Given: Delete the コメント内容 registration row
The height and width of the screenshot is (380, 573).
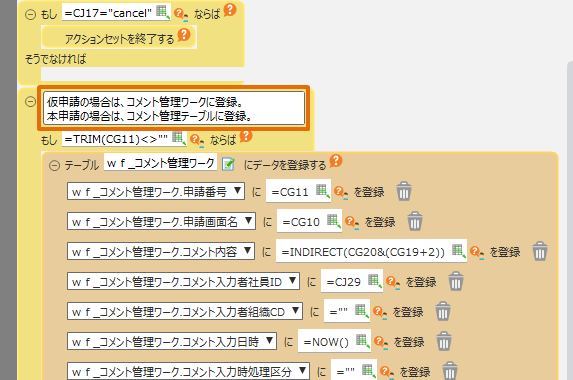Looking at the screenshot, I should coord(540,251).
